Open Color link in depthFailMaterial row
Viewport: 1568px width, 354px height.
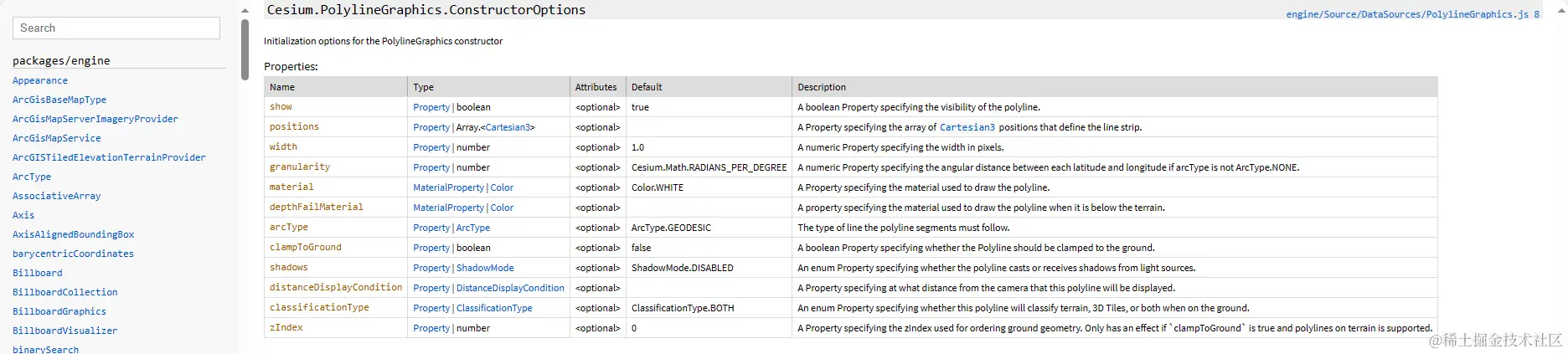click(x=502, y=208)
